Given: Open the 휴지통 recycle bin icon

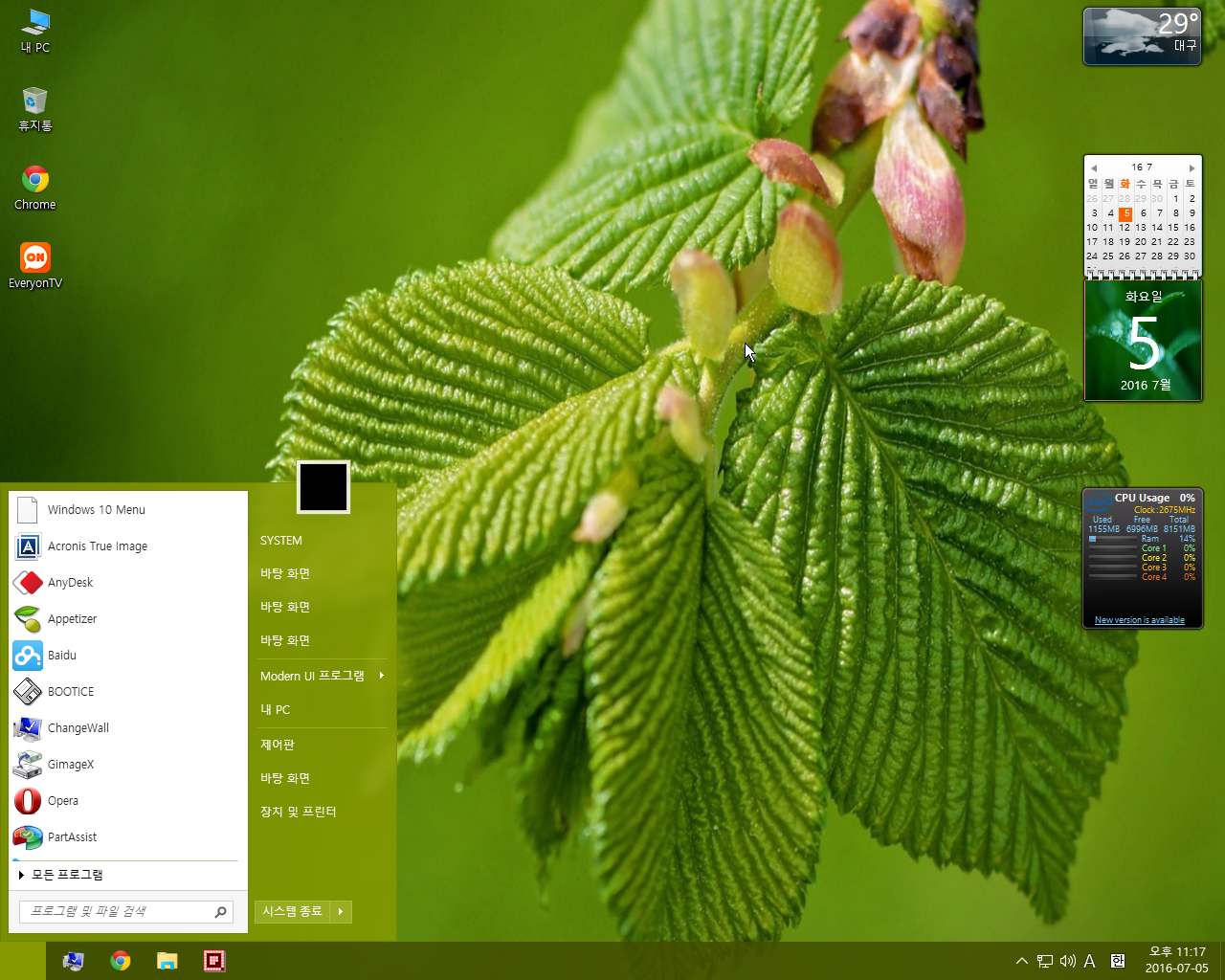Looking at the screenshot, I should coord(35,109).
